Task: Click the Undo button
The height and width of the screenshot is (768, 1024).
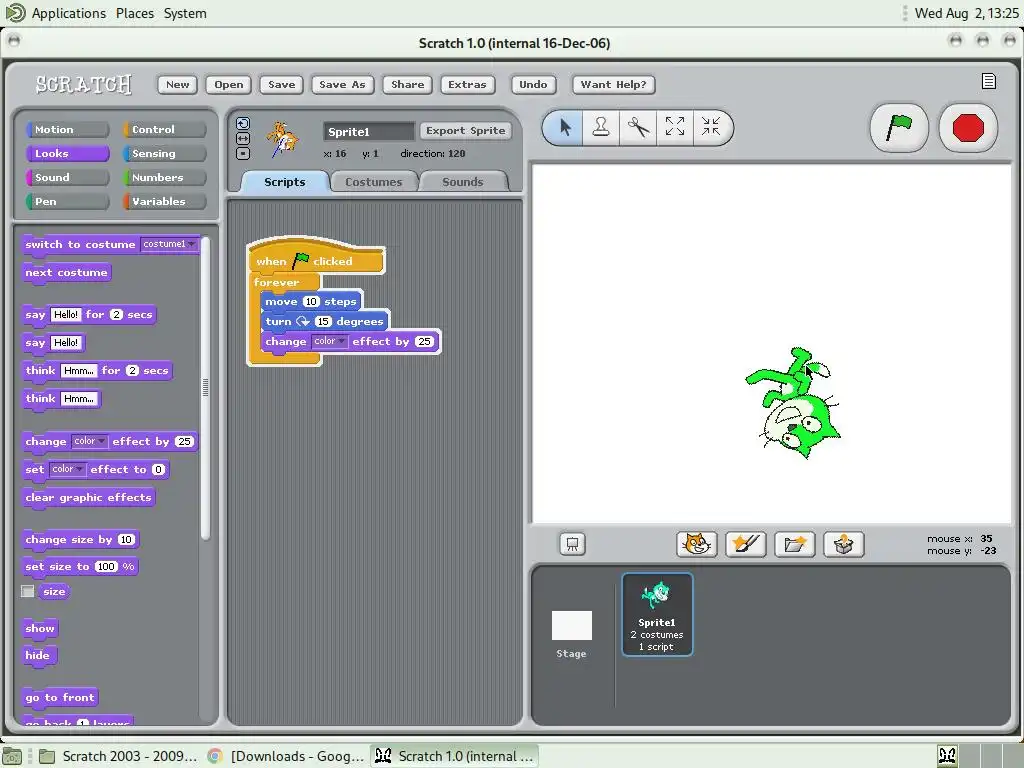Action: click(533, 84)
